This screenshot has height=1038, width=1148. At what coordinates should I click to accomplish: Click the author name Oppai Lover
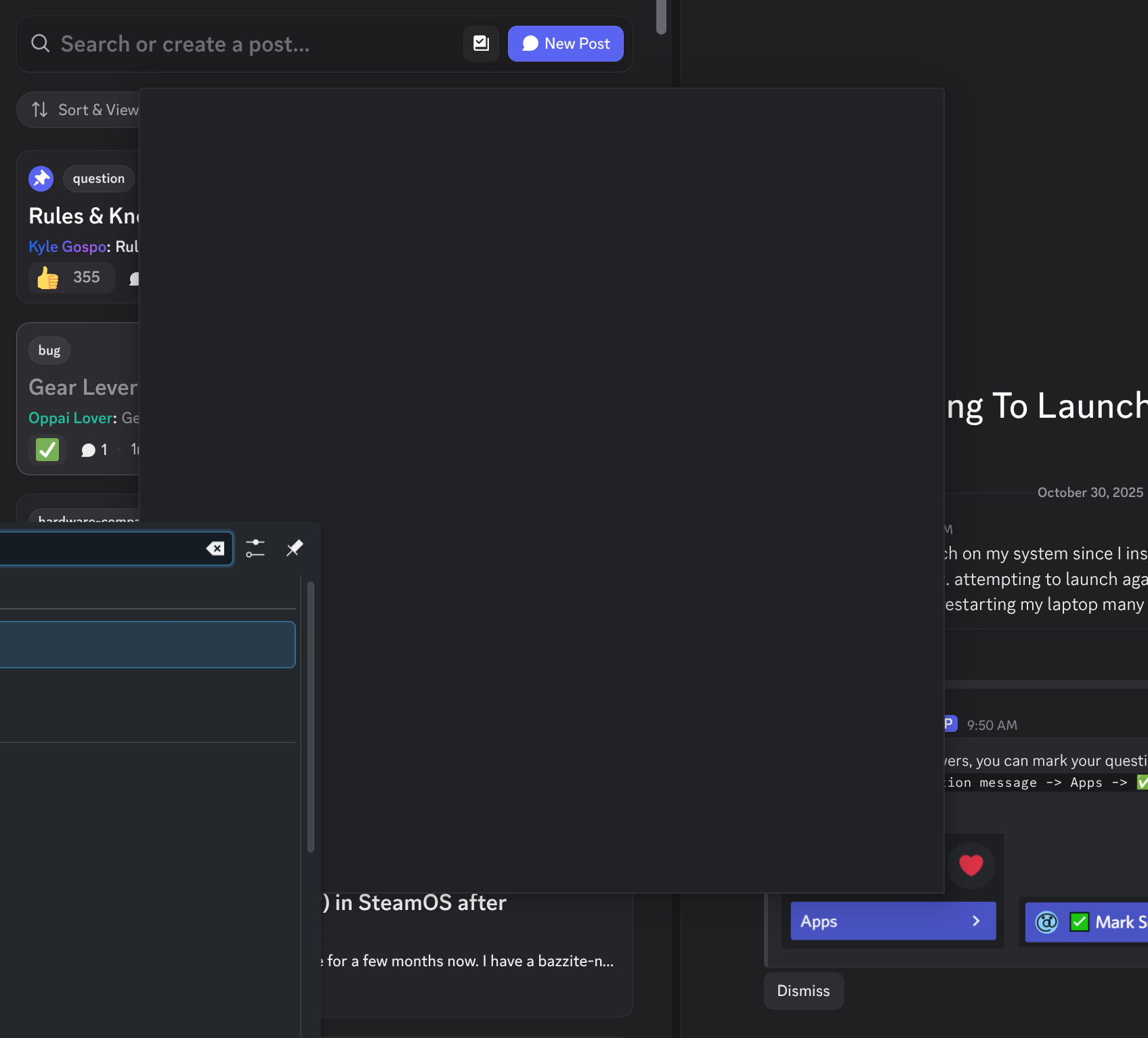pyautogui.click(x=70, y=418)
